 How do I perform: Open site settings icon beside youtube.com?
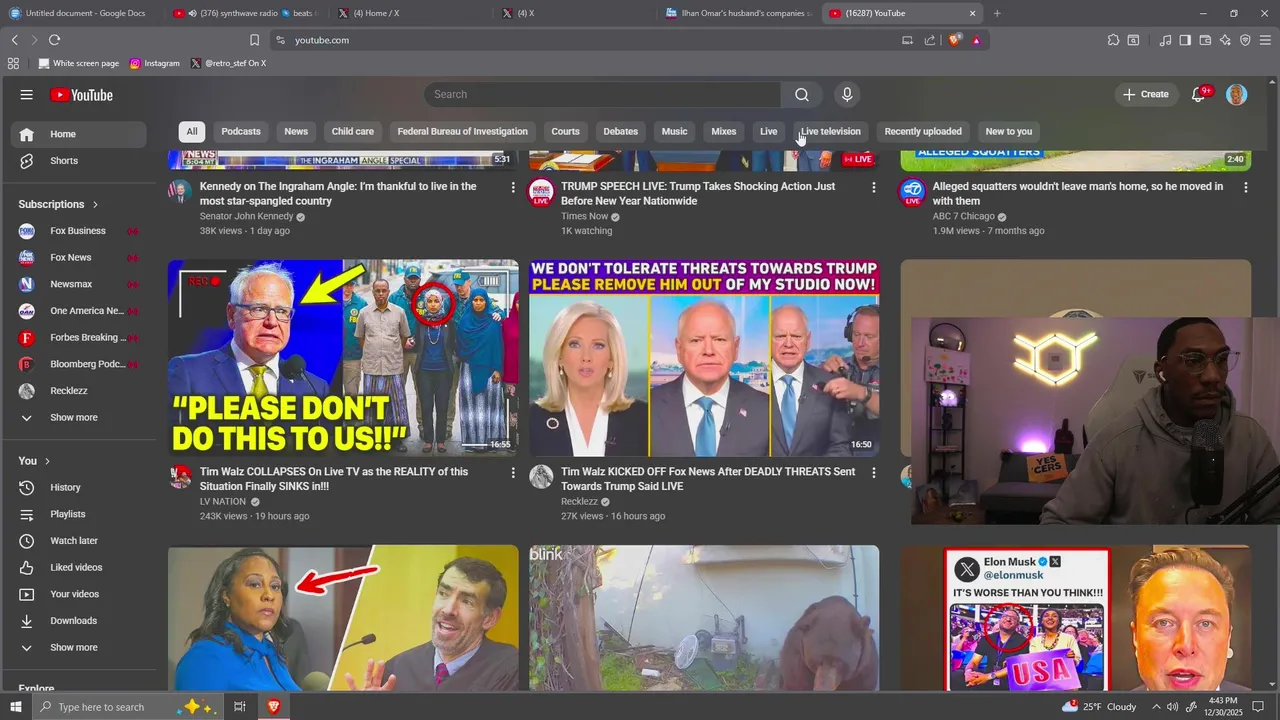pos(280,40)
